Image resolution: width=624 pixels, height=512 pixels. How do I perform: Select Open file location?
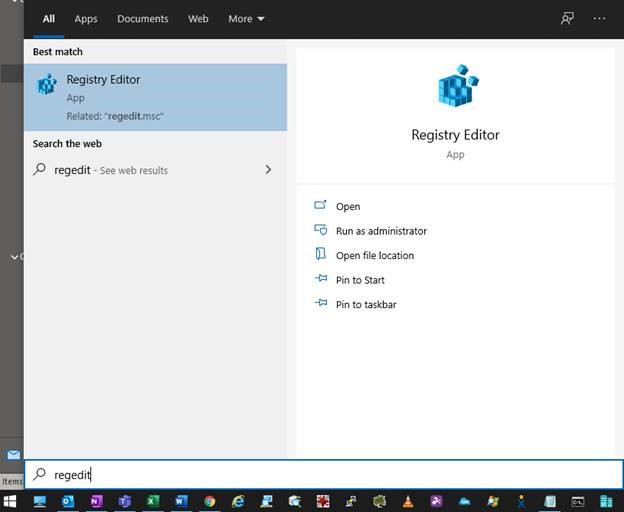click(375, 255)
